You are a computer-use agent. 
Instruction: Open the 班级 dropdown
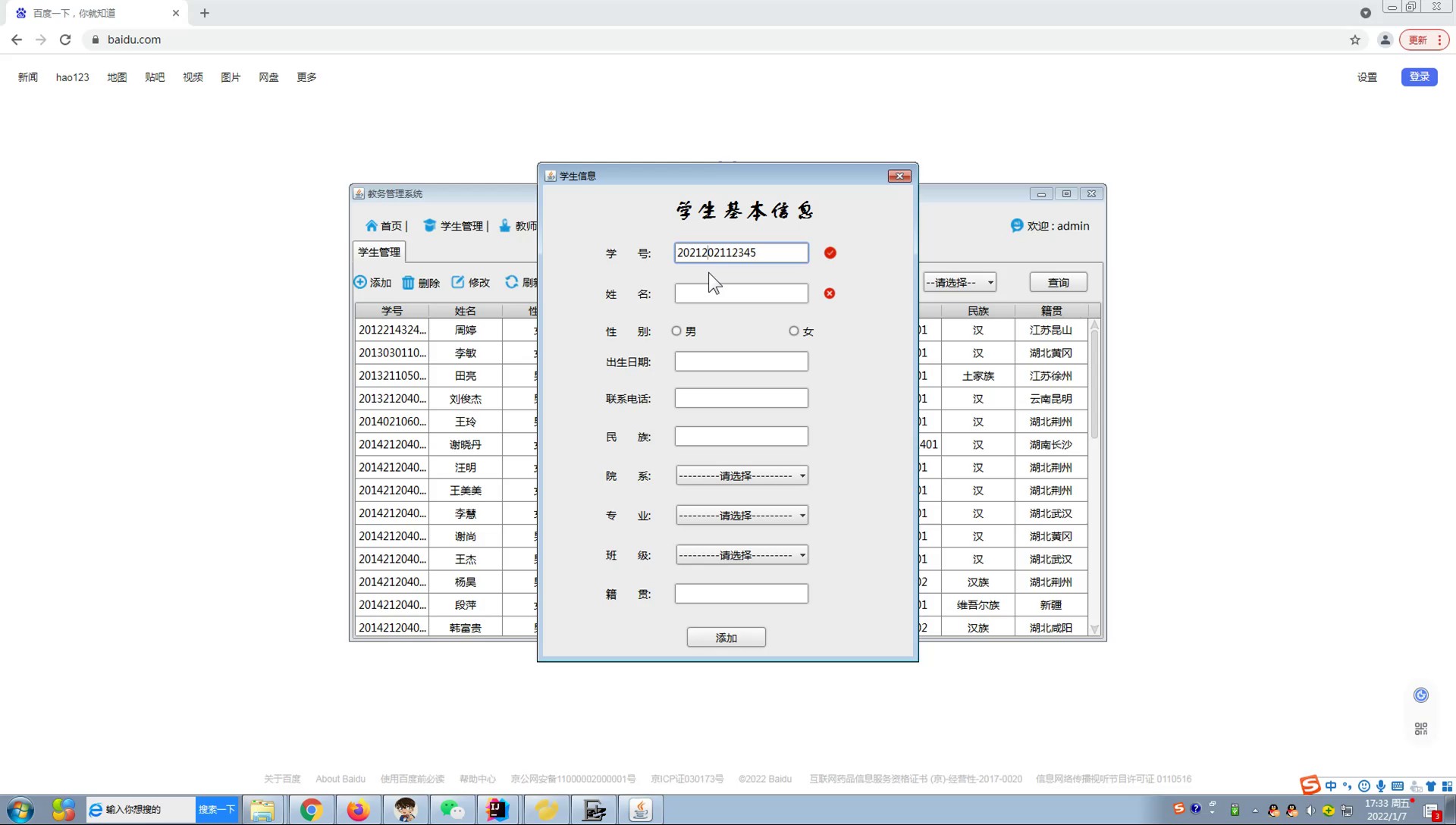[742, 555]
